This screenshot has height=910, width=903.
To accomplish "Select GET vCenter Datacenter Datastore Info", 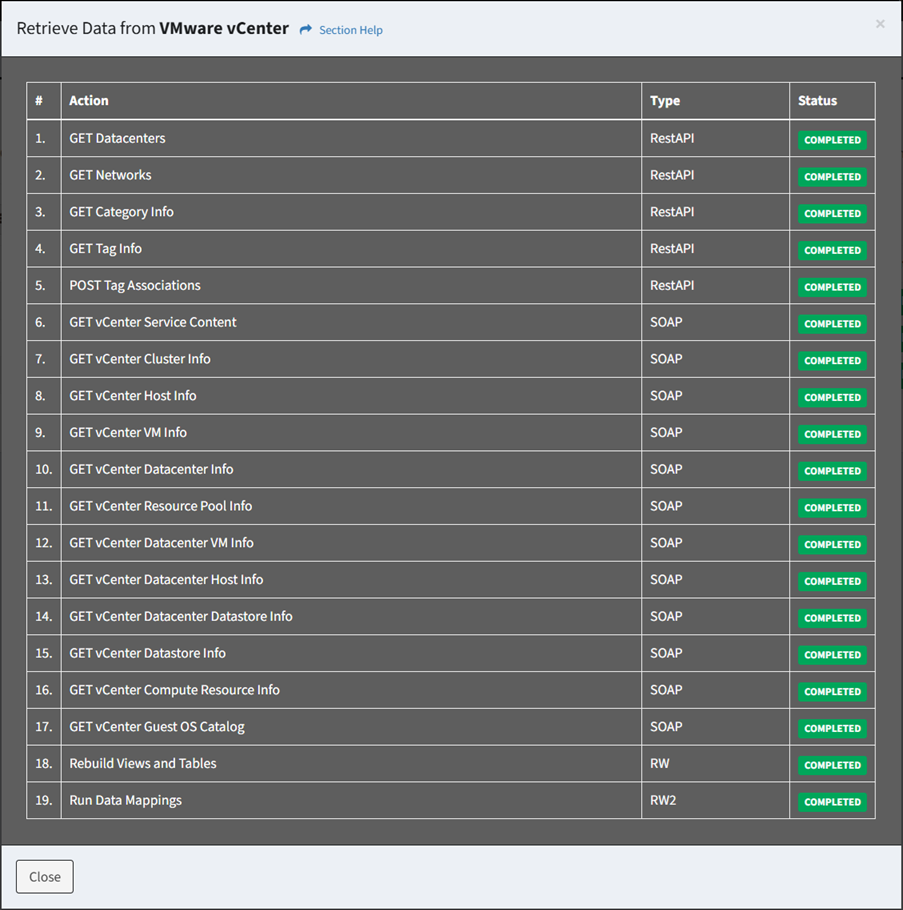I will pos(180,616).
